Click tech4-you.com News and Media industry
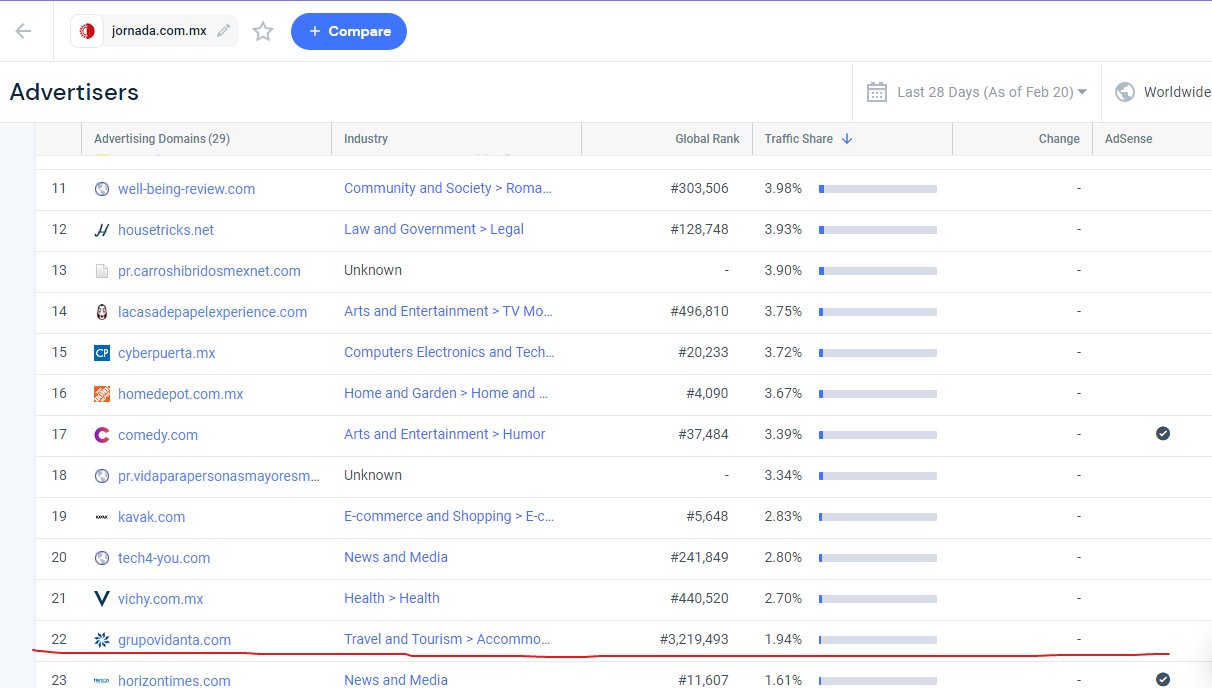The height and width of the screenshot is (688, 1212). (396, 557)
